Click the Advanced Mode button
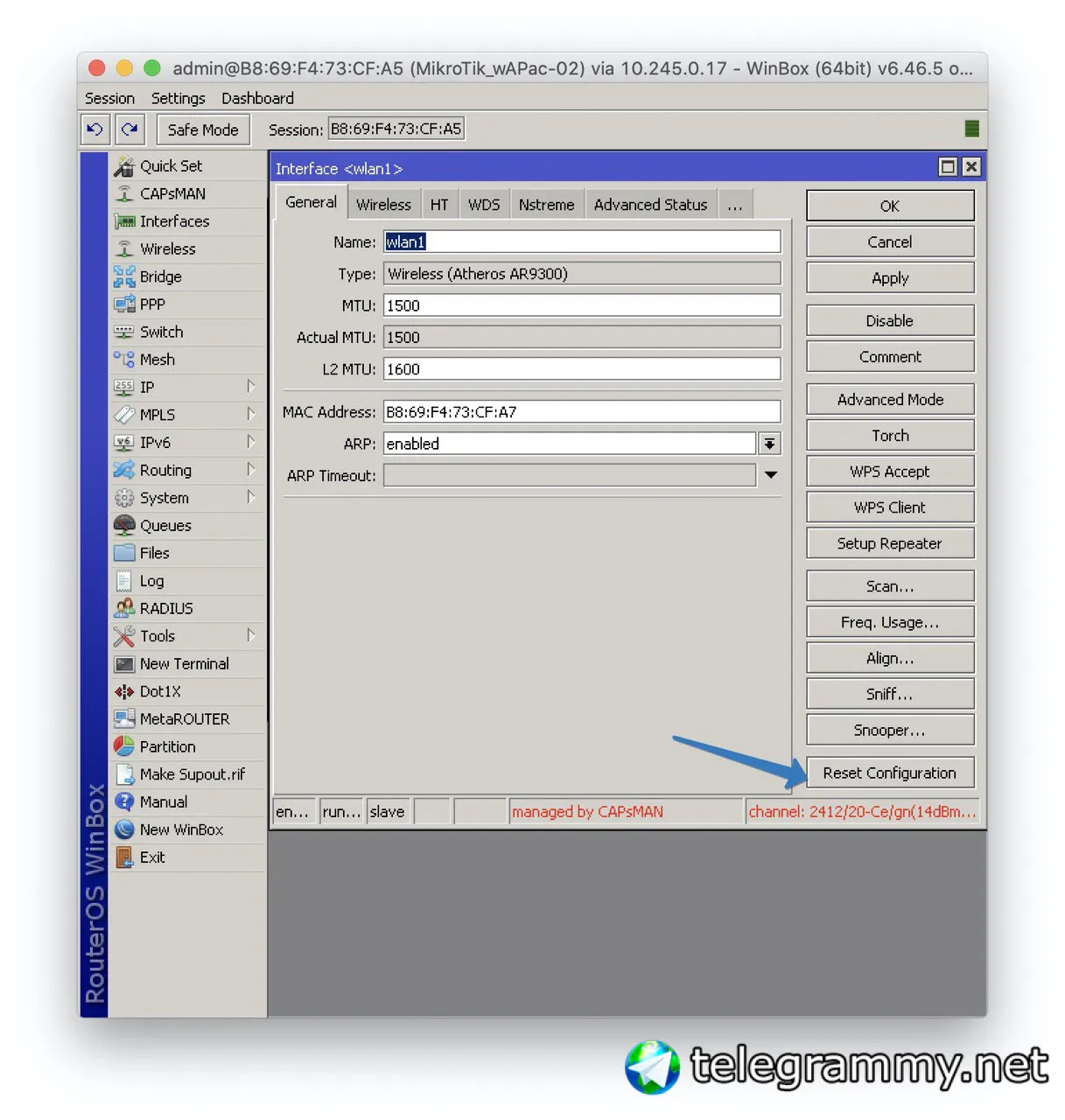 (890, 399)
